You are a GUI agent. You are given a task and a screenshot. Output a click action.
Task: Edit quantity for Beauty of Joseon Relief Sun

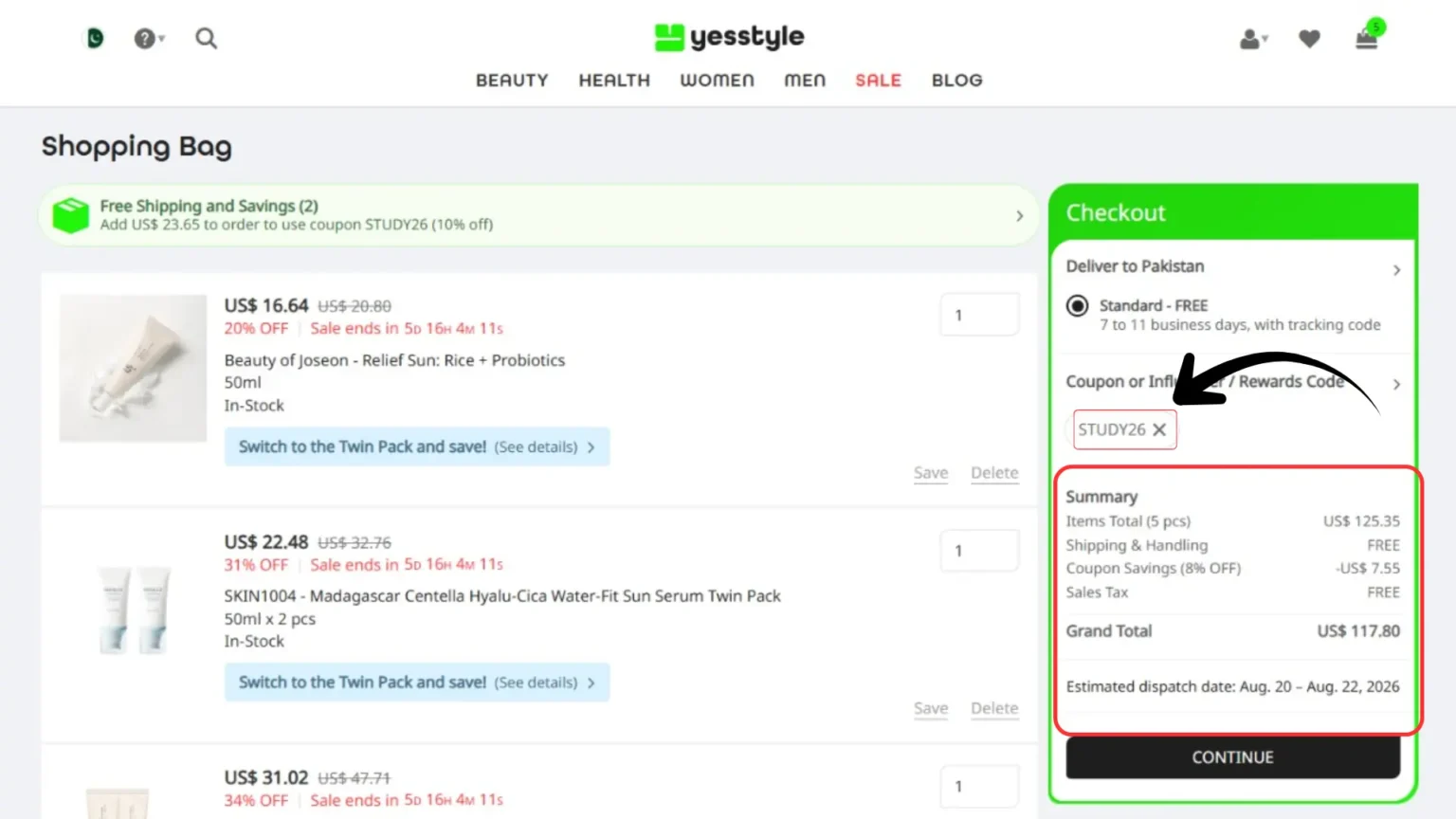(979, 315)
